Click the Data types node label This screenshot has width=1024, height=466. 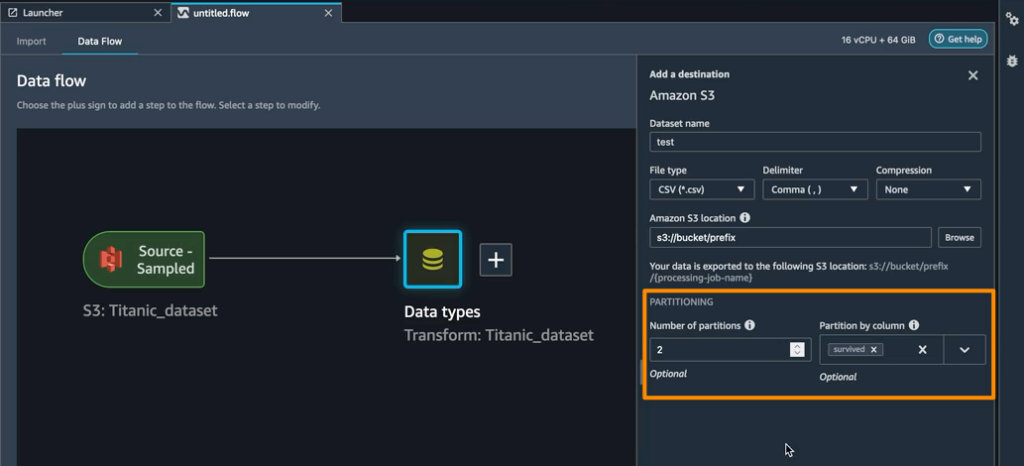click(442, 312)
